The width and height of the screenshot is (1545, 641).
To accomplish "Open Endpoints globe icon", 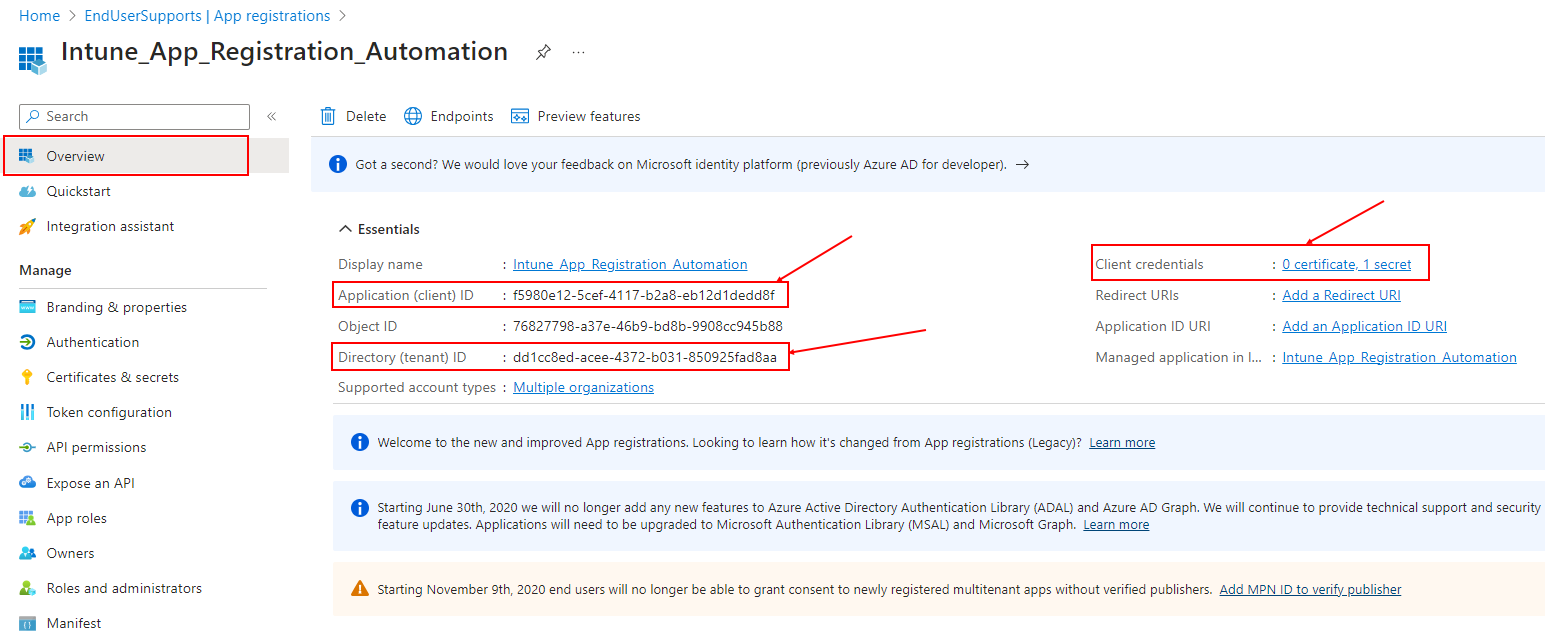I will coord(413,116).
